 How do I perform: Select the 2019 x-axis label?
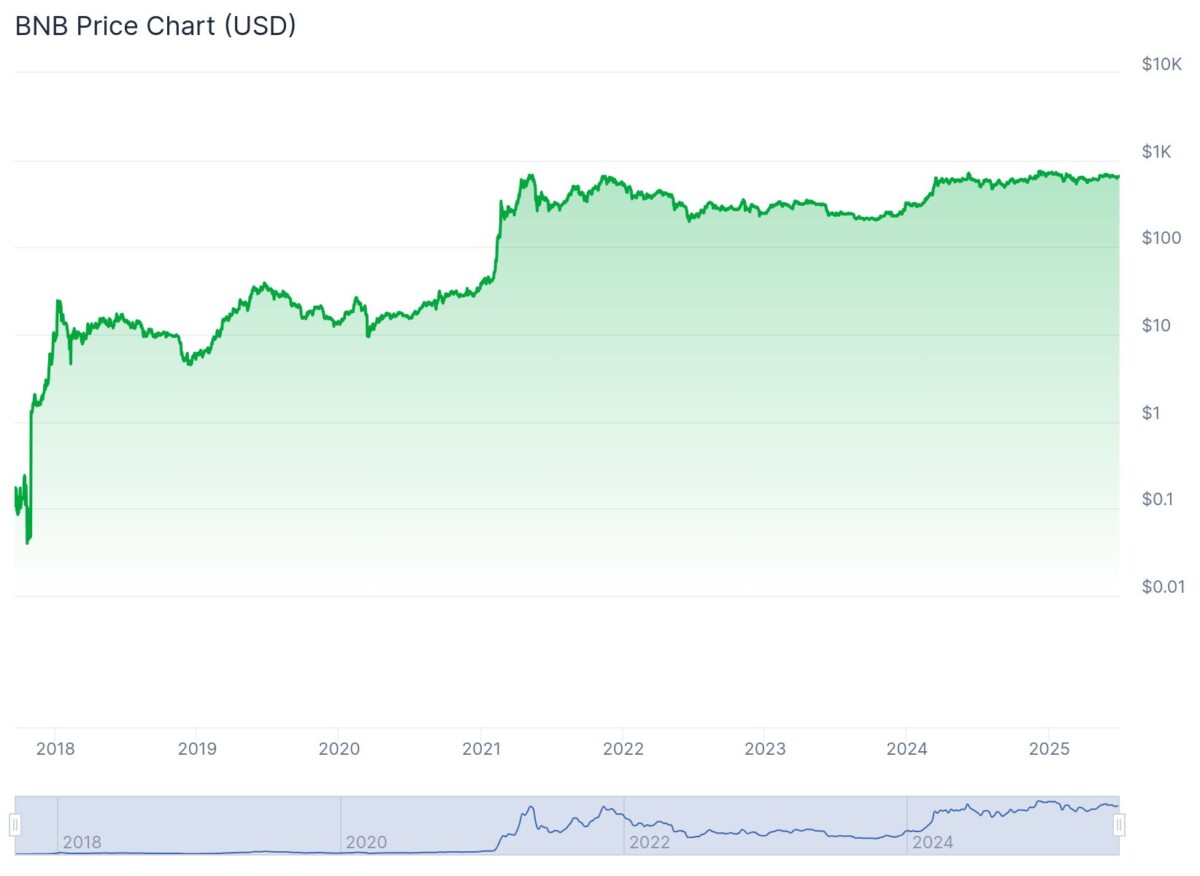click(196, 749)
